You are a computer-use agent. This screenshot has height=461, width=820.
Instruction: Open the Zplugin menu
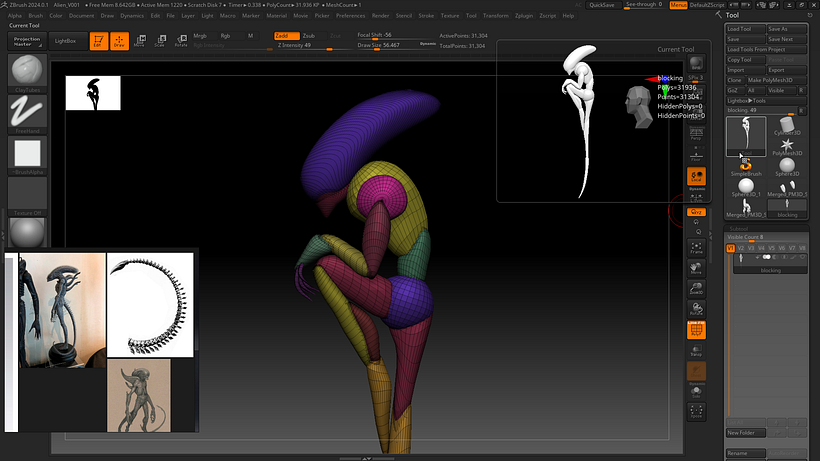pyautogui.click(x=523, y=16)
